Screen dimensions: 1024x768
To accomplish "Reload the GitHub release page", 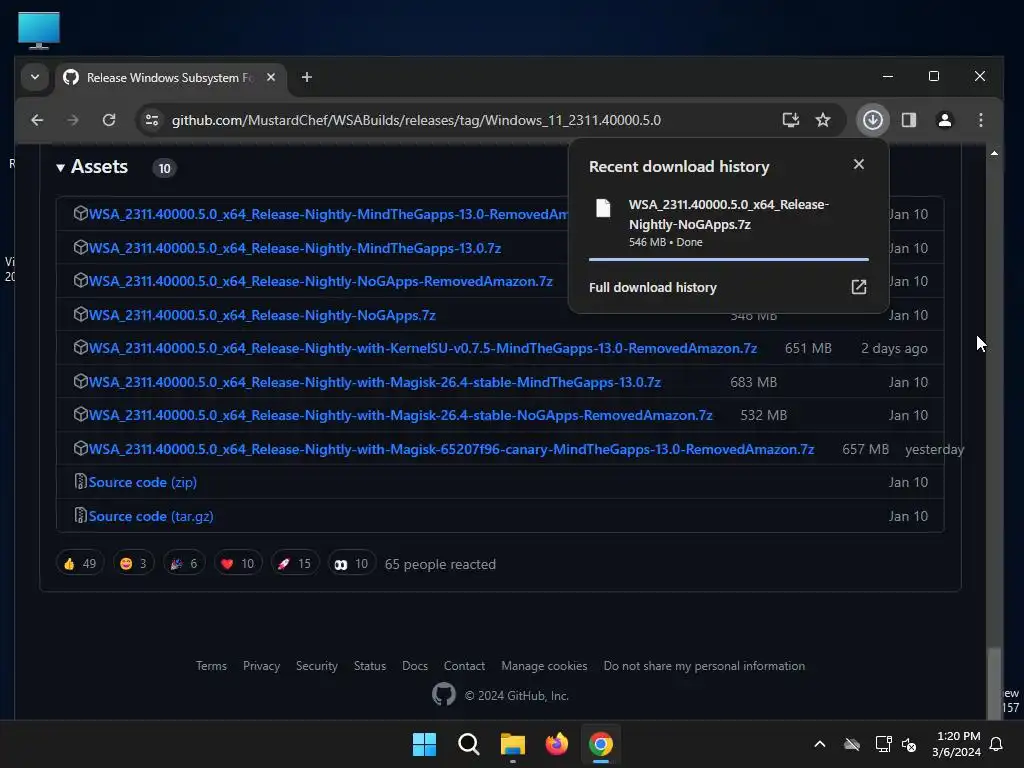I will point(109,120).
